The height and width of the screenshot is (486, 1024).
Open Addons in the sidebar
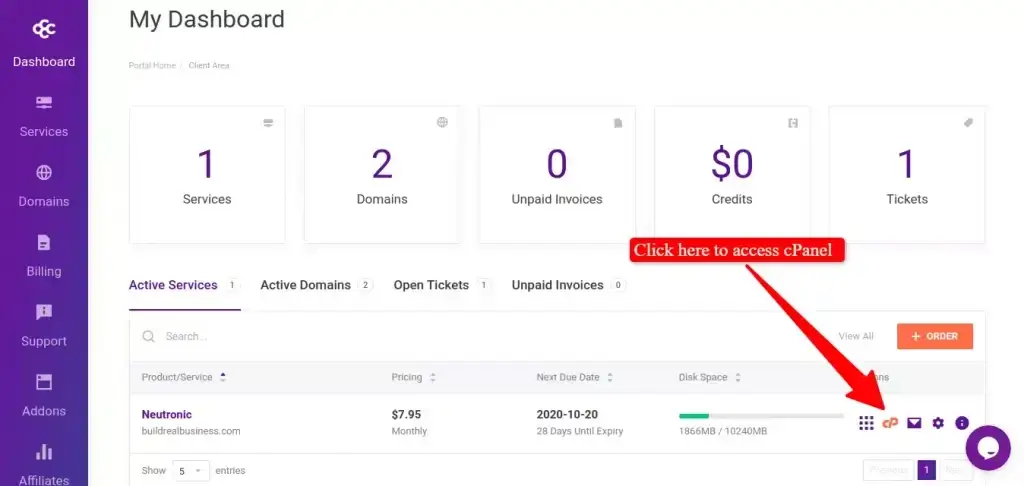pos(44,397)
